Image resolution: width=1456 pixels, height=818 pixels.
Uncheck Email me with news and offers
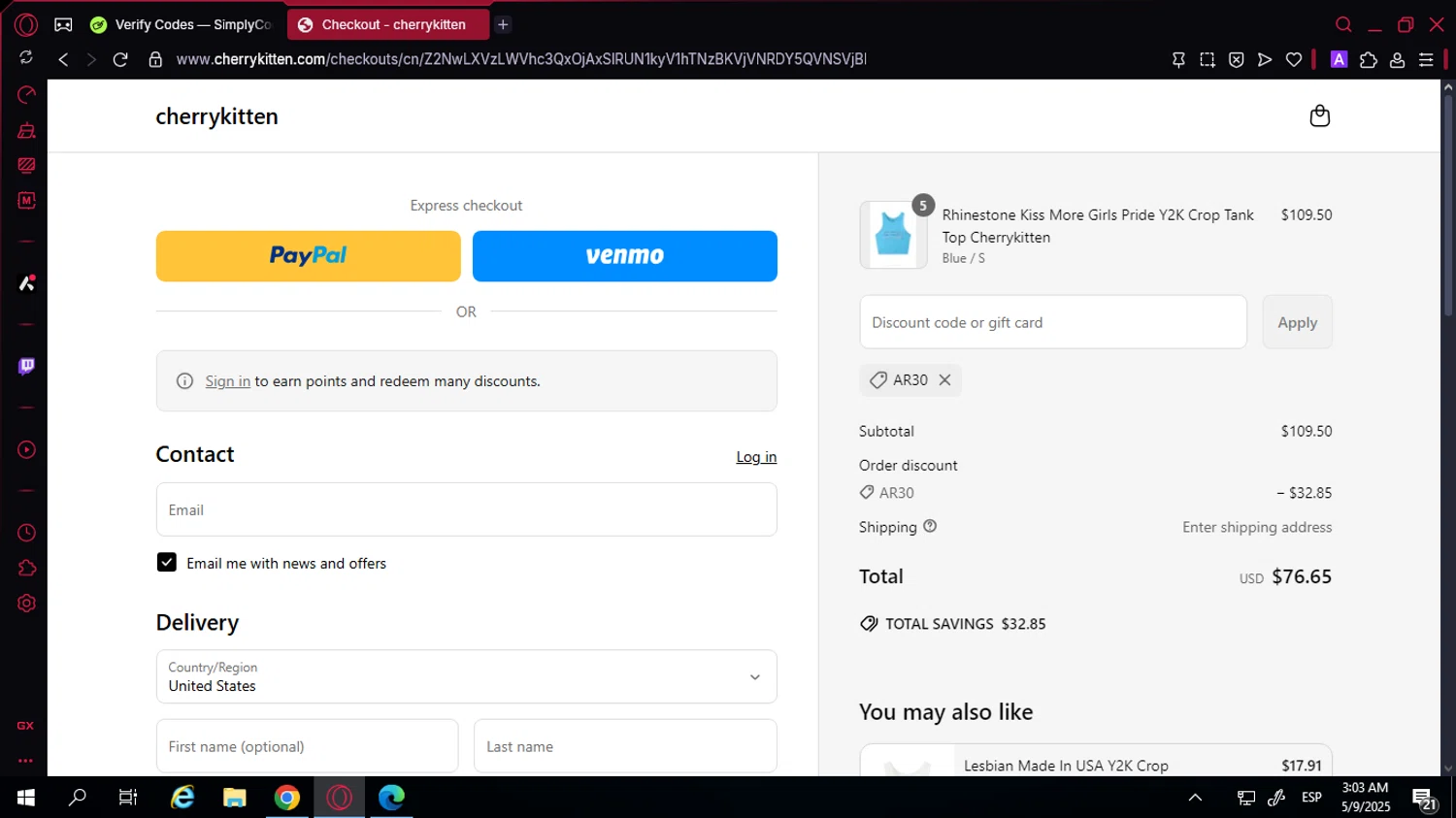tap(167, 563)
